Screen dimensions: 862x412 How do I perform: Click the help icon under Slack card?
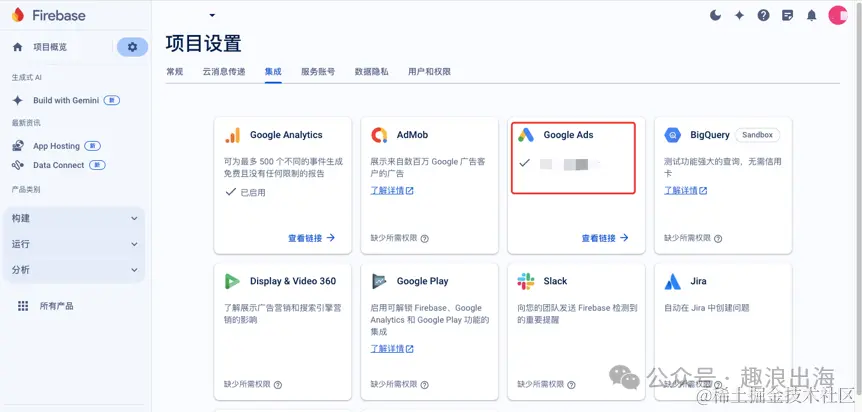[x=571, y=385]
